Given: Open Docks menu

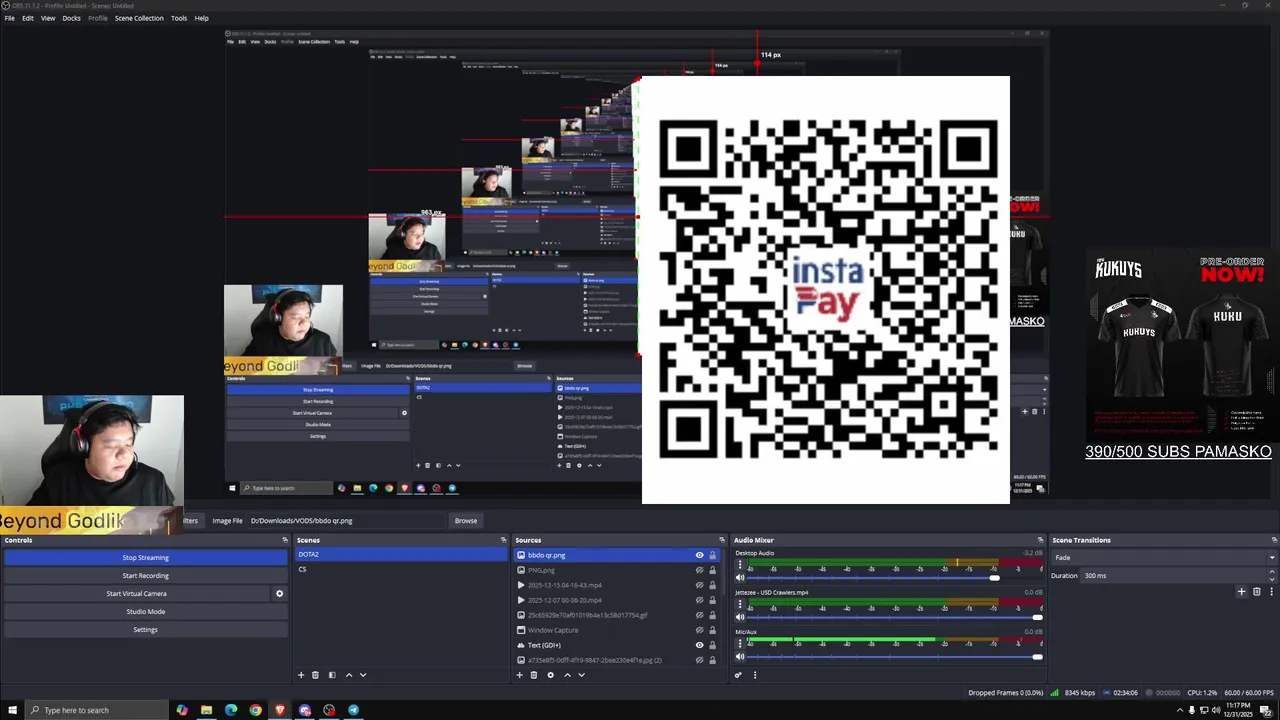Looking at the screenshot, I should coord(71,18).
